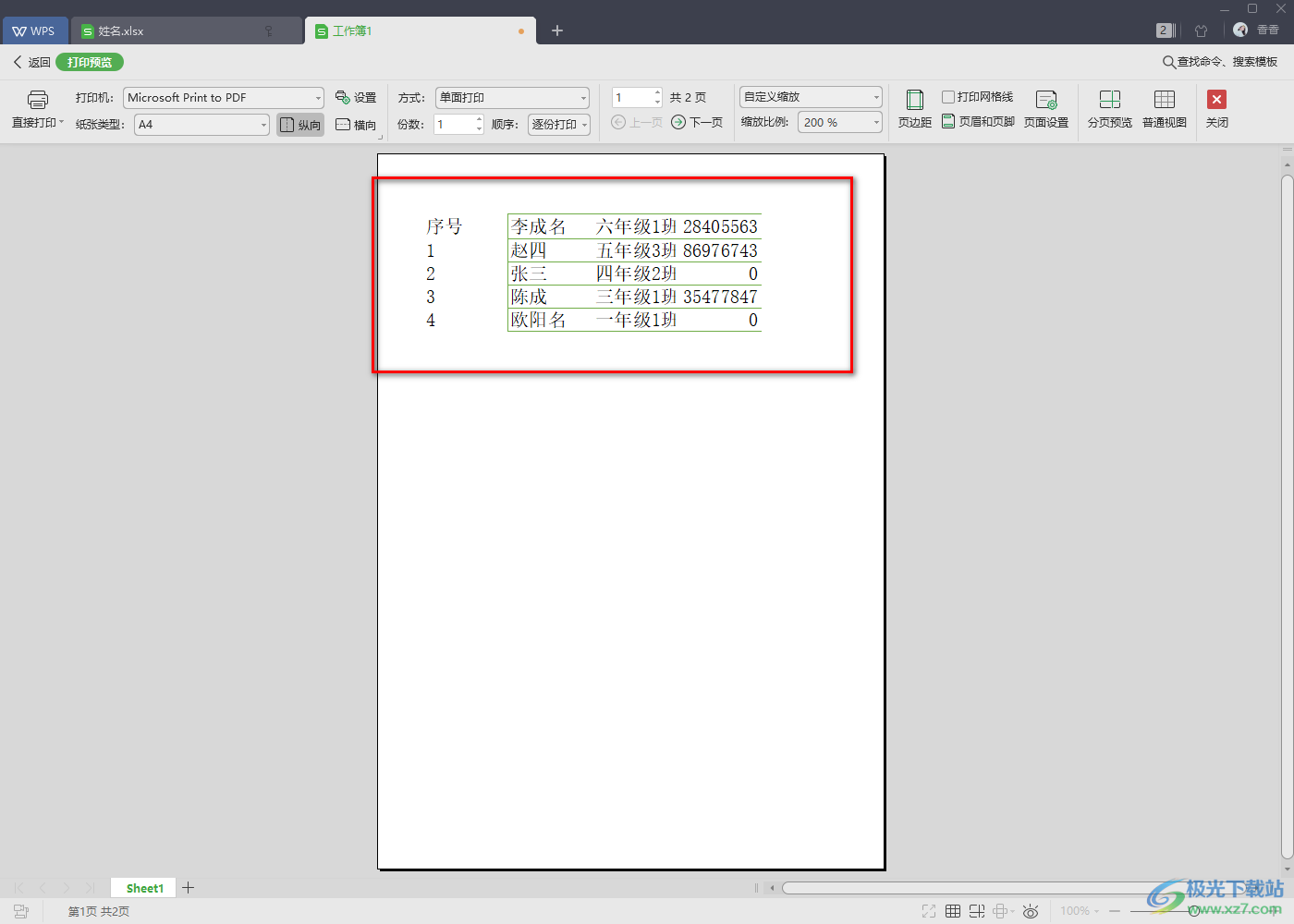Open the 逐份打印 order dropdown
The width and height of the screenshot is (1294, 924).
coord(559,124)
